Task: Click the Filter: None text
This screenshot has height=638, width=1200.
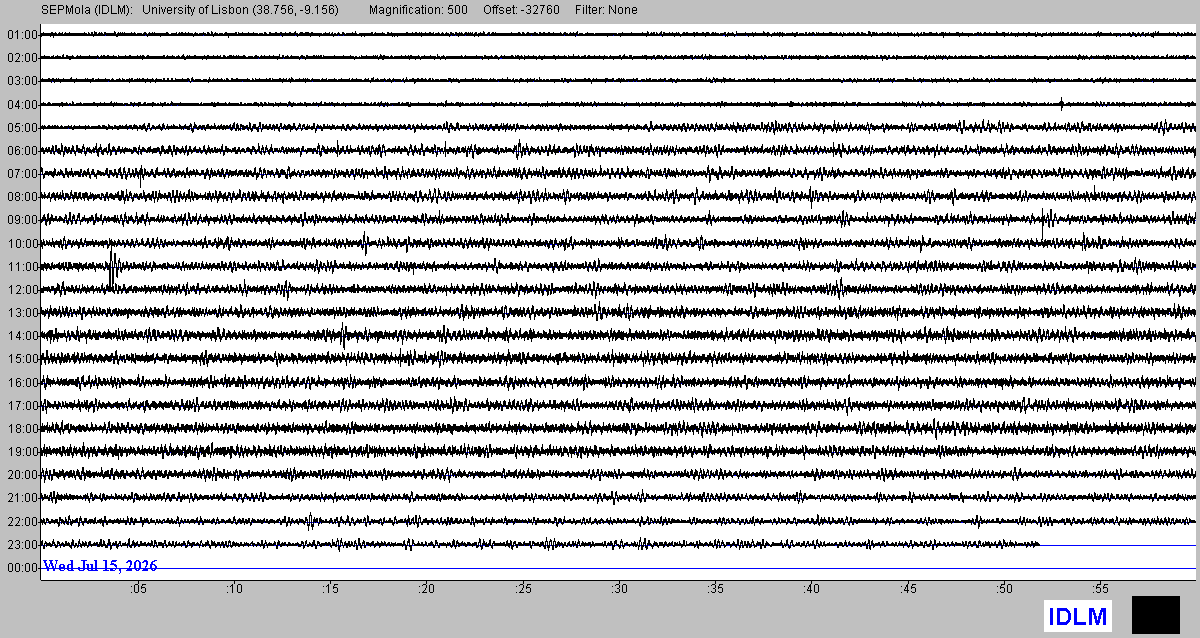Action: pyautogui.click(x=606, y=10)
